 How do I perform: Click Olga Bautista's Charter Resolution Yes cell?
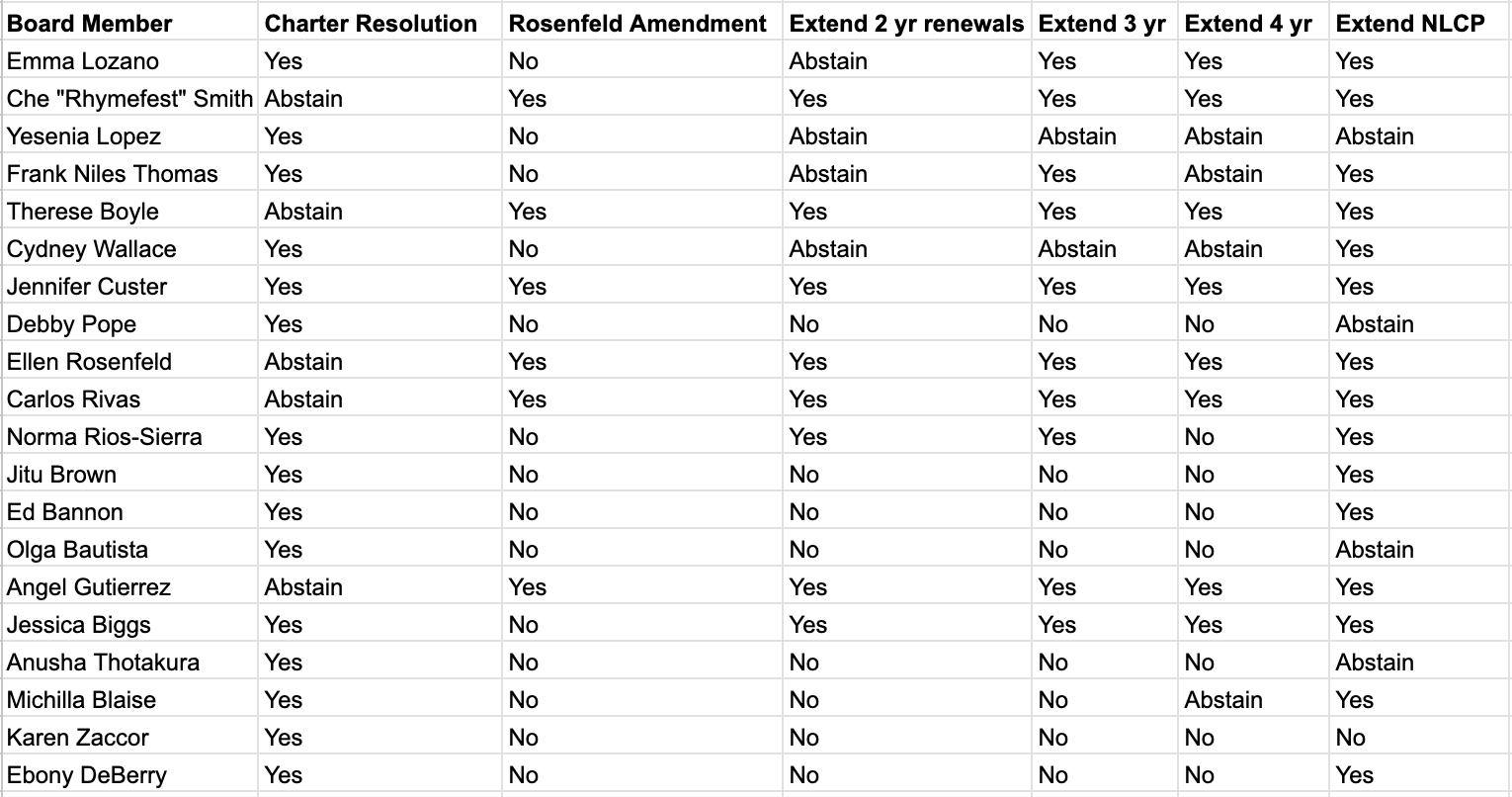coord(380,549)
